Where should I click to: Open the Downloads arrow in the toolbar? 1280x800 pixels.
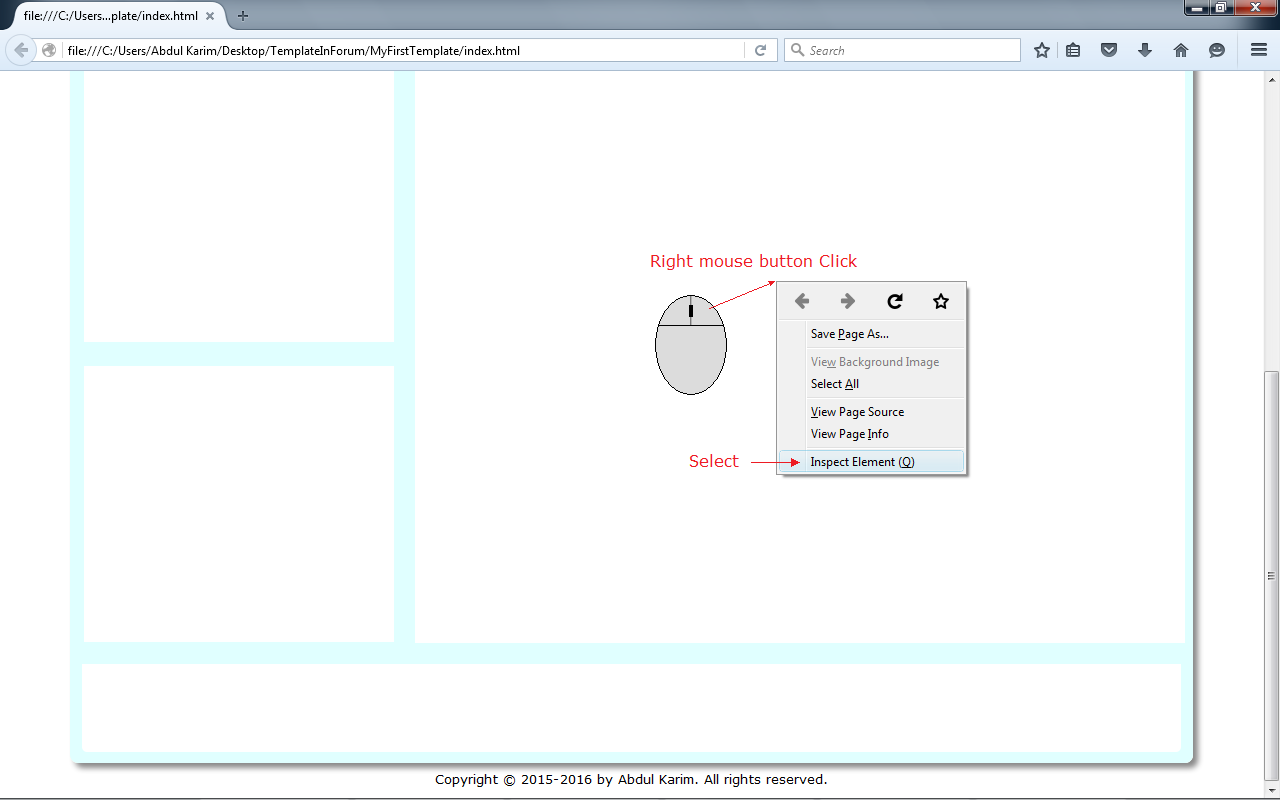[1145, 50]
